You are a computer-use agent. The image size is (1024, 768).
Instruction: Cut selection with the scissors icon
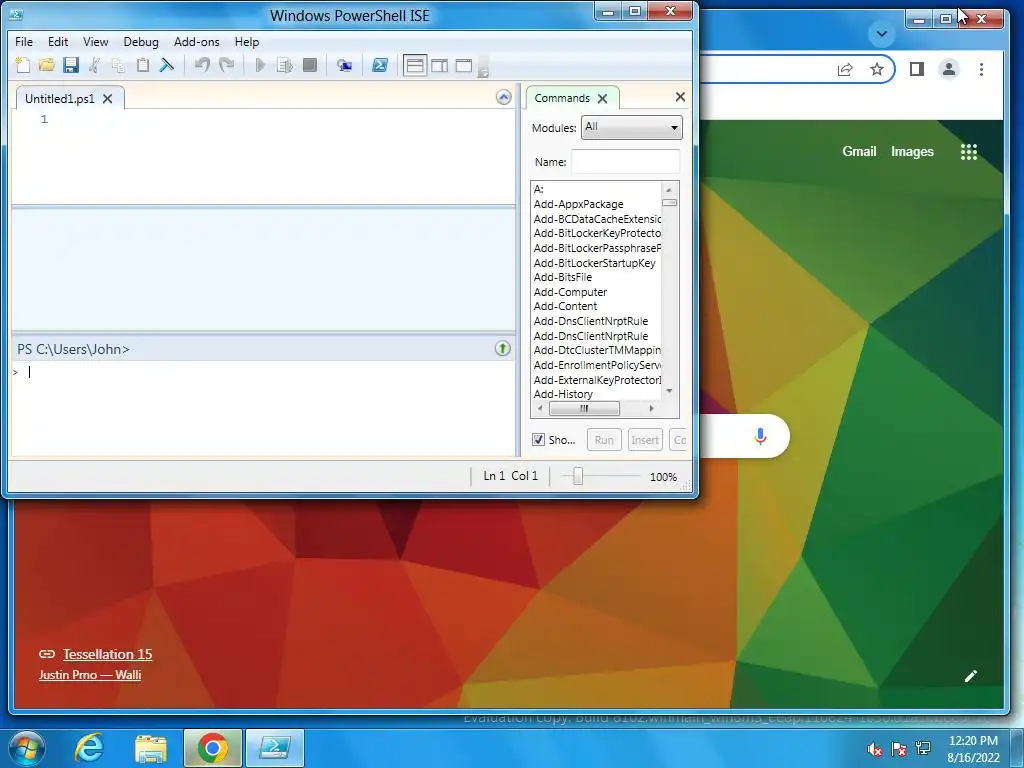click(x=95, y=65)
